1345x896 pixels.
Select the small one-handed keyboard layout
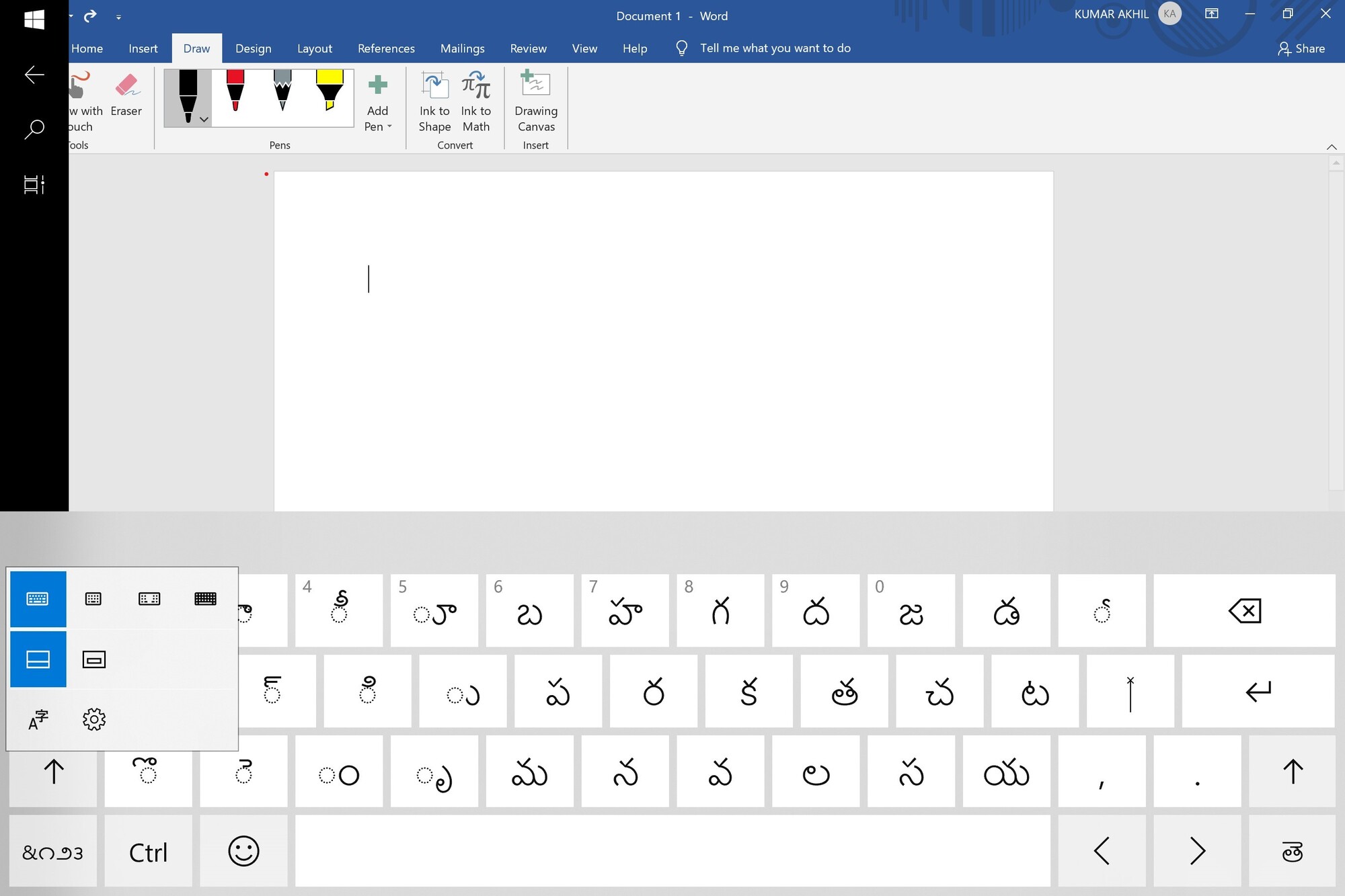93,599
